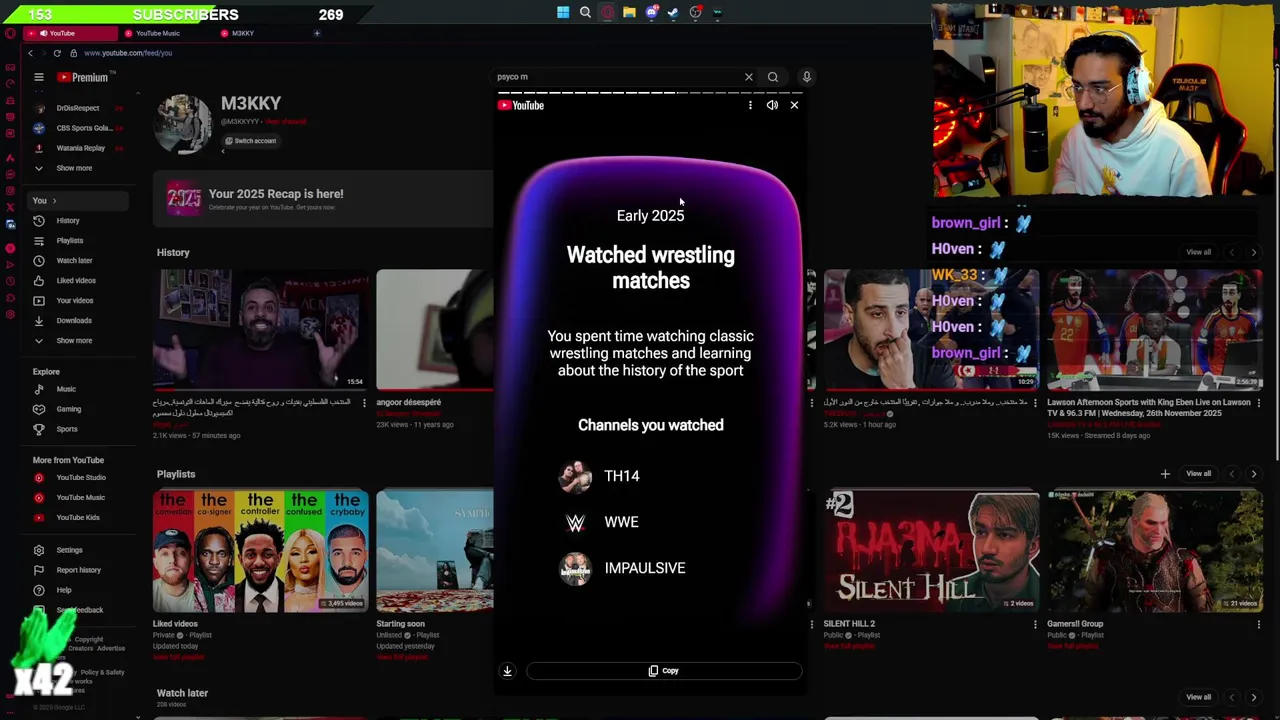Screen dimensions: 1280x720
Task: Open Sports in Explore section
Action: pyautogui.click(x=66, y=429)
